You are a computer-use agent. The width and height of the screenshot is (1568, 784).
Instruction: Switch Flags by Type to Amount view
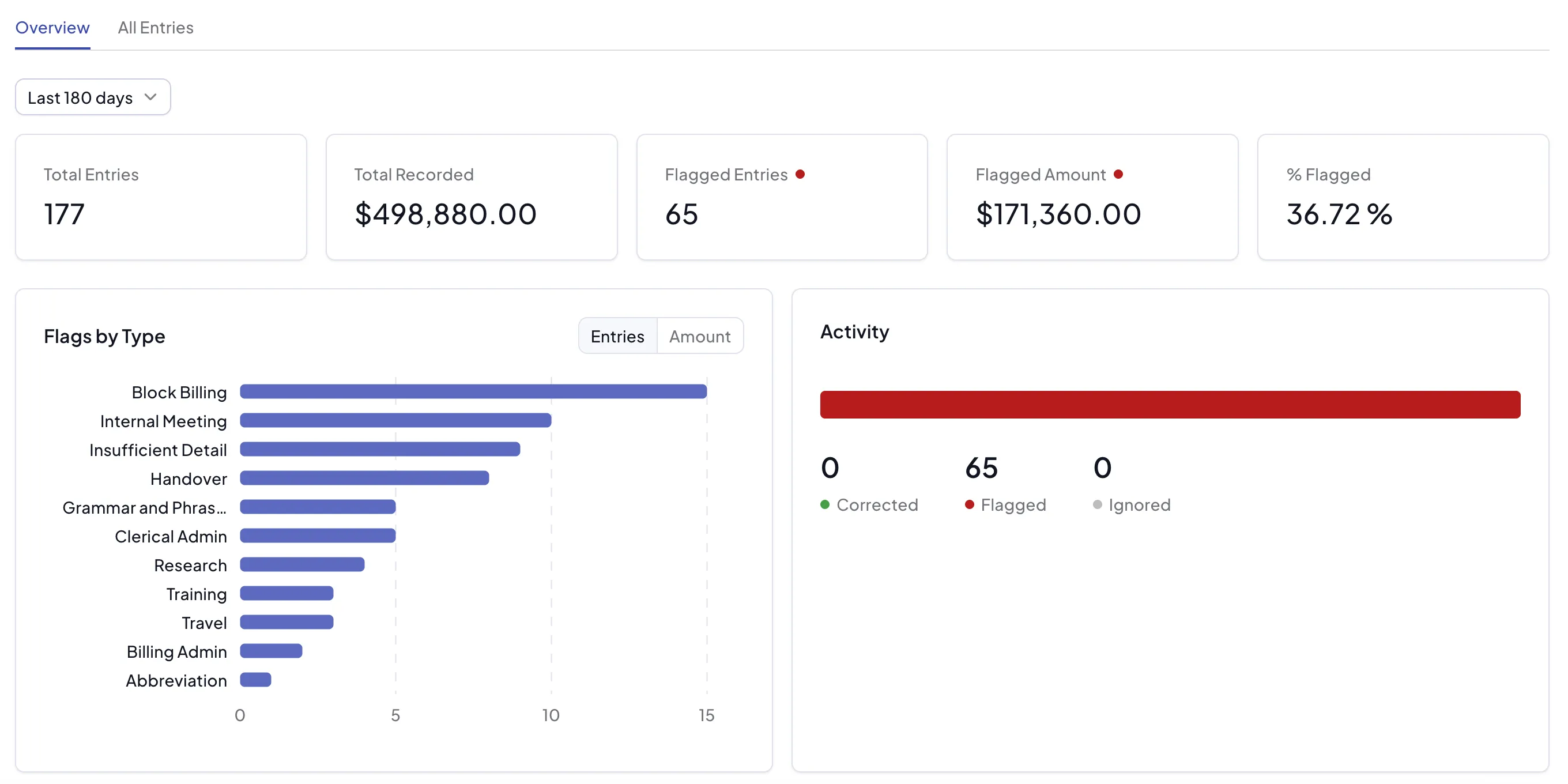coord(700,336)
